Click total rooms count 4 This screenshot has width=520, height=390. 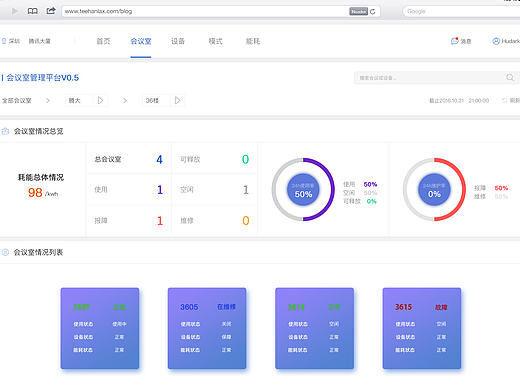[x=159, y=159]
